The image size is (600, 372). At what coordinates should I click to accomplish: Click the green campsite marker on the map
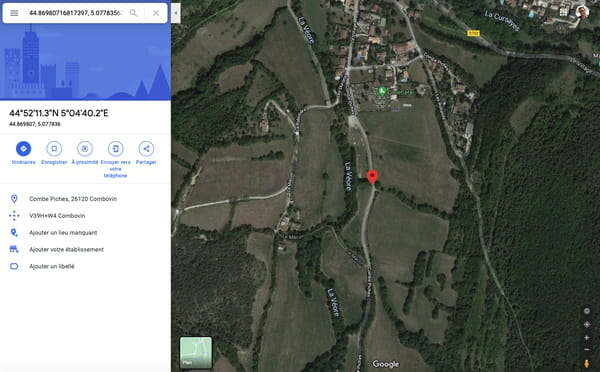pos(382,91)
